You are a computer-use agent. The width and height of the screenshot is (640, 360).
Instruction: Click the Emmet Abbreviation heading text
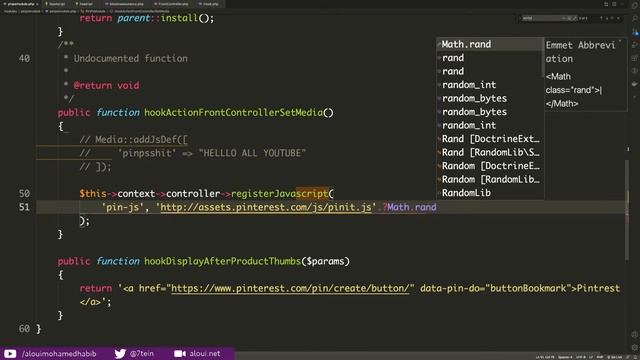pos(580,52)
